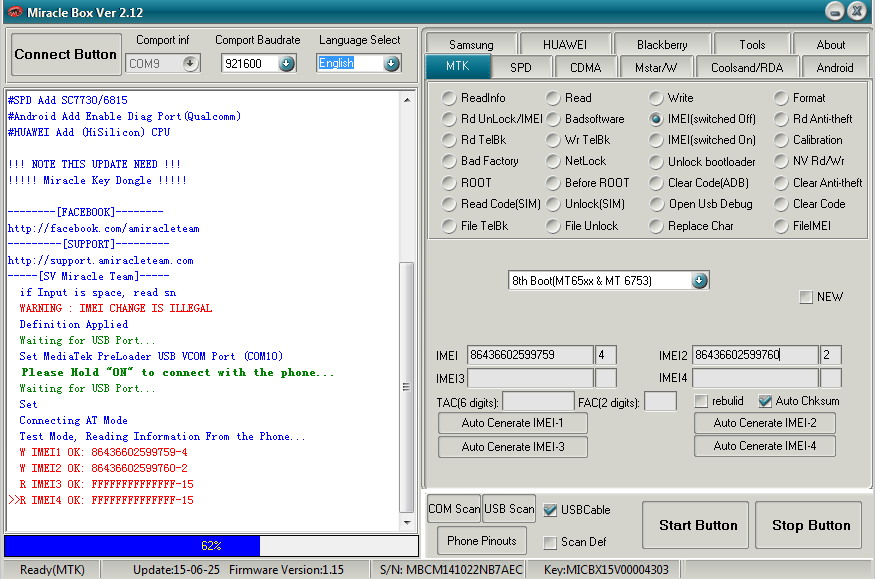Open the support.amiracleteam.com link in log
This screenshot has height=579, width=875.
[x=100, y=260]
